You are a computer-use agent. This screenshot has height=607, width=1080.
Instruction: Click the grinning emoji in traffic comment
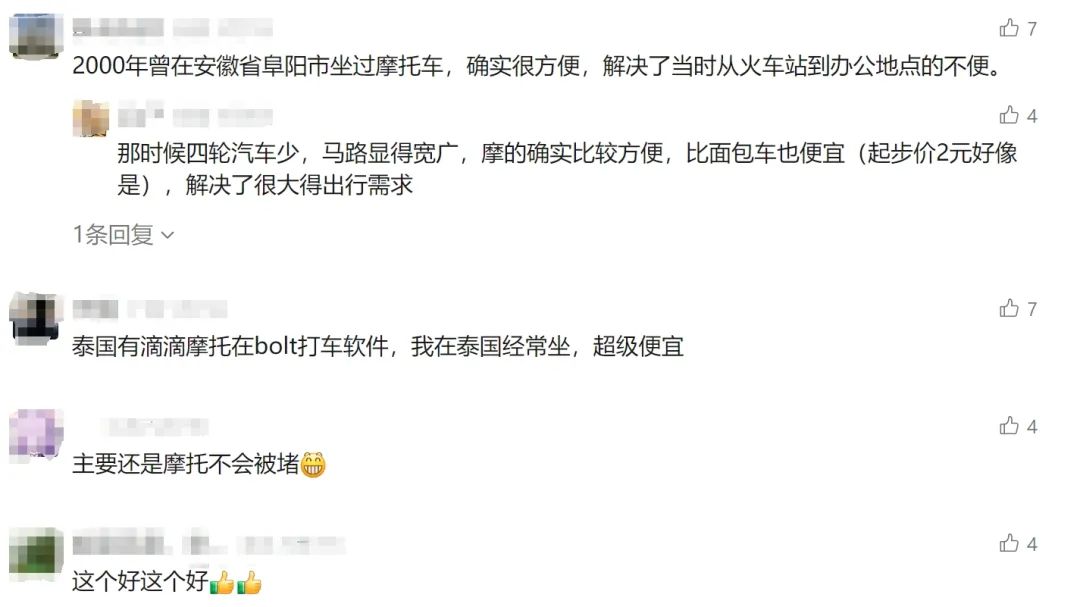click(313, 464)
